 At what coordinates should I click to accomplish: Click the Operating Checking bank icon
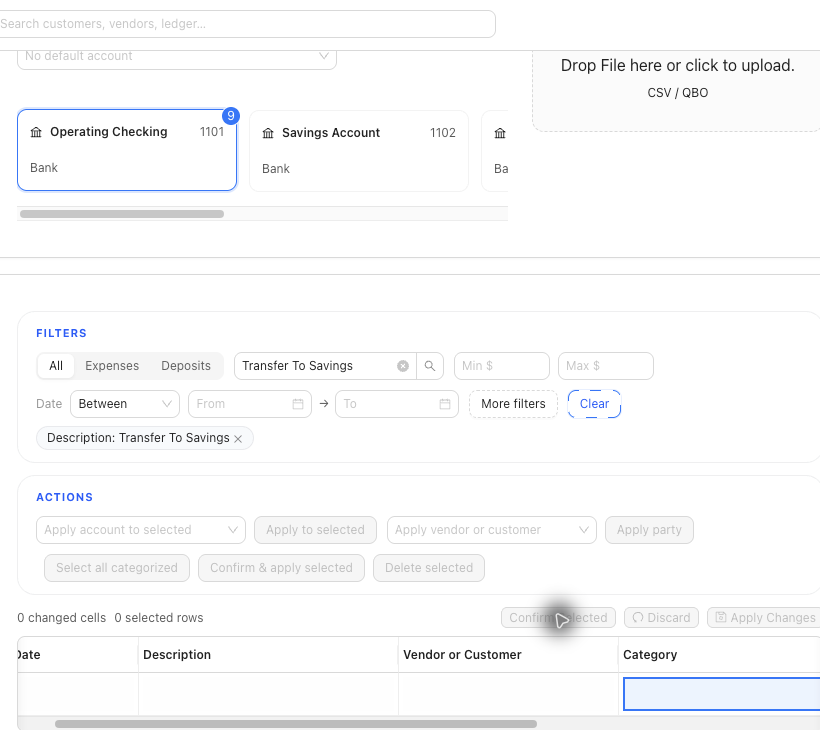[36, 132]
